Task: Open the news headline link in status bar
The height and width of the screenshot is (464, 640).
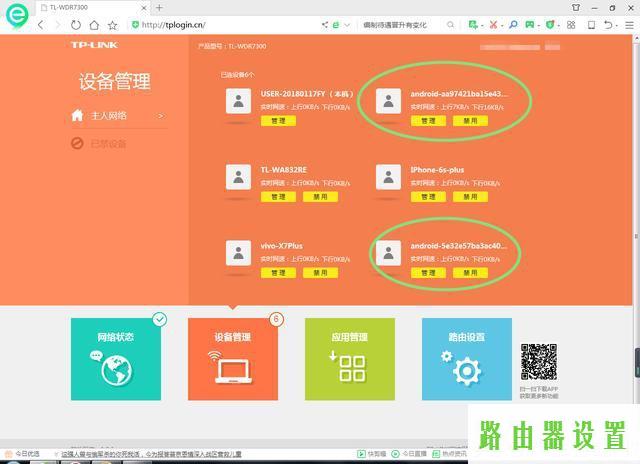Action: coord(151,454)
